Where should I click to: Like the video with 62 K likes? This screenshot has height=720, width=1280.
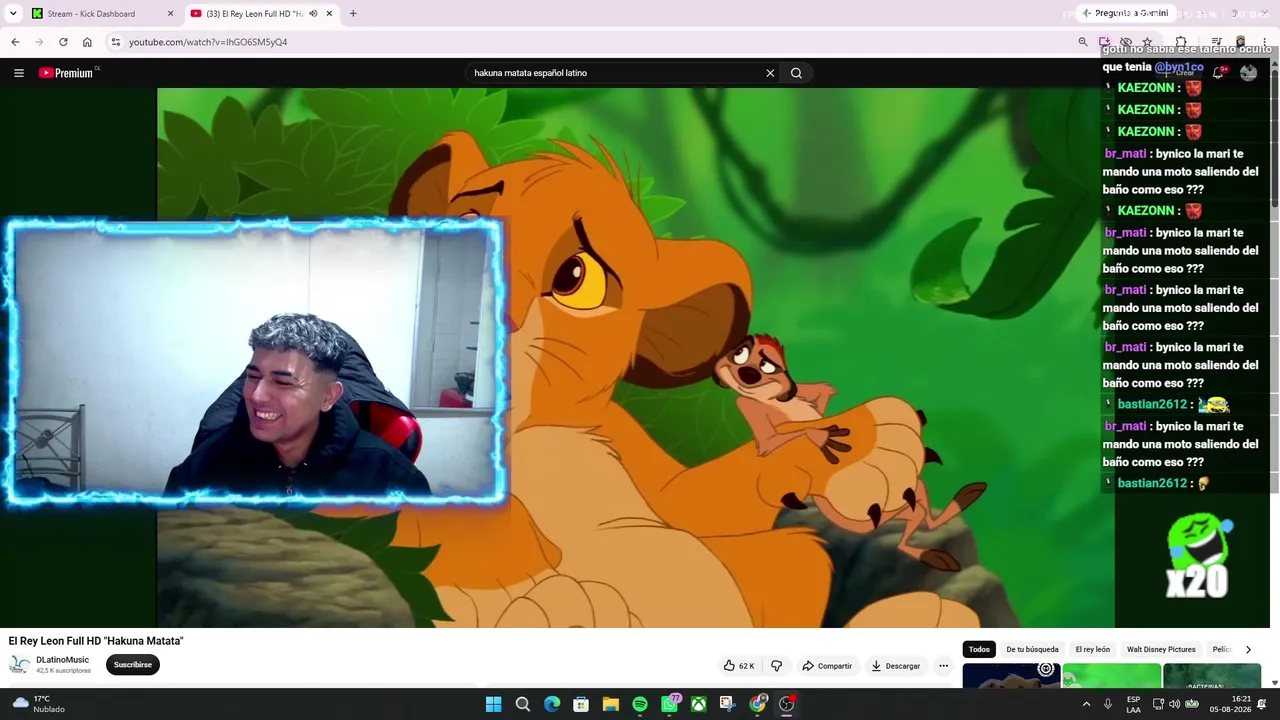[x=739, y=666]
